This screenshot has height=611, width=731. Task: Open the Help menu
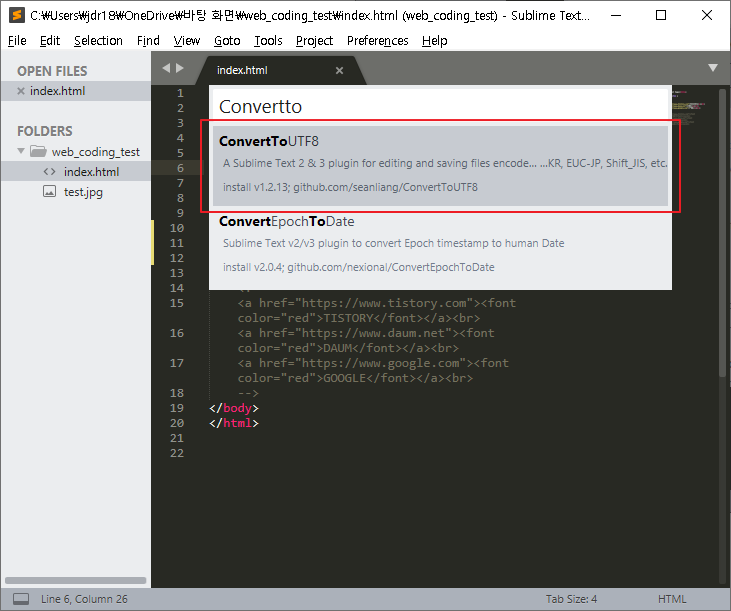coord(434,41)
